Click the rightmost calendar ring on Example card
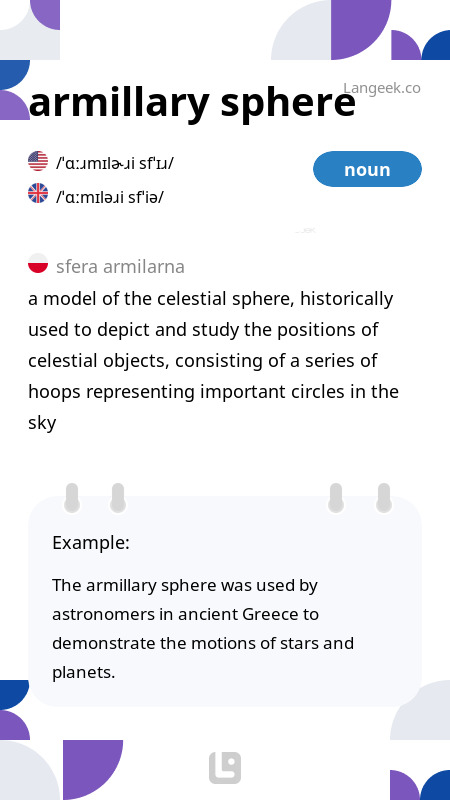The image size is (450, 800). click(384, 498)
